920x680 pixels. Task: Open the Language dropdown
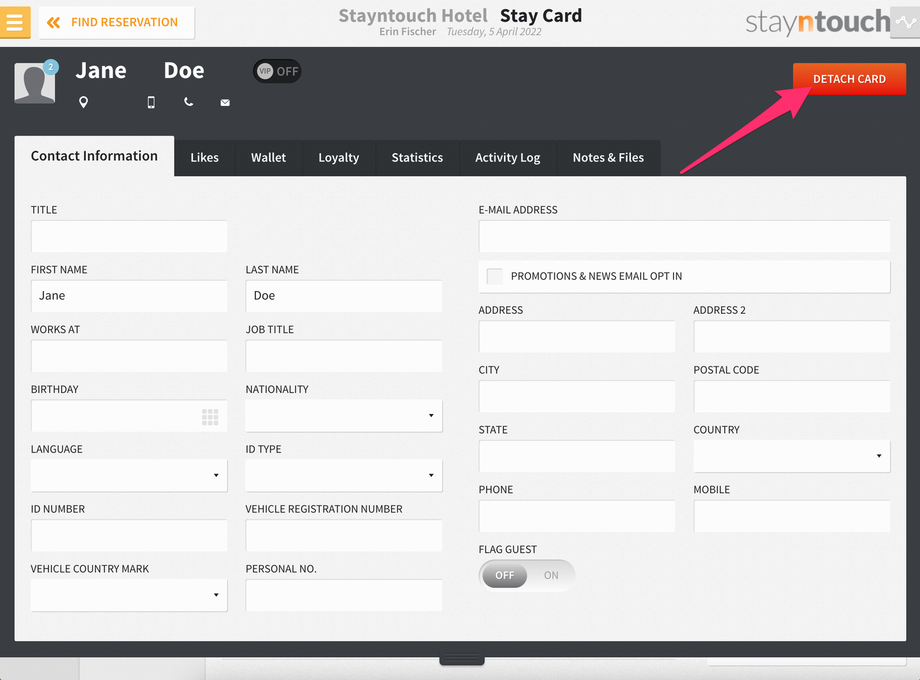[129, 476]
